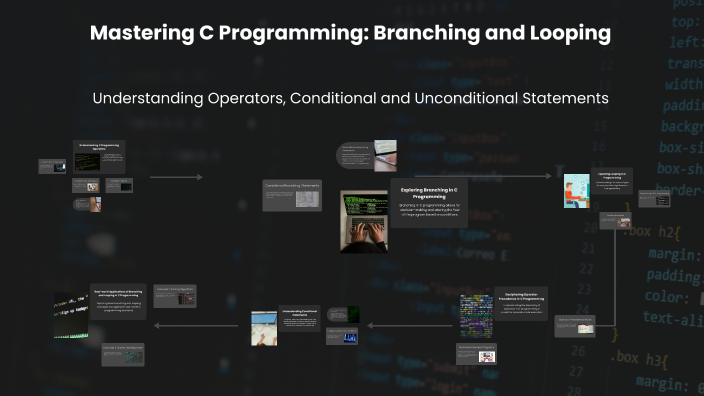Open the 'Exploring Branching in C Programming' card

point(429,203)
